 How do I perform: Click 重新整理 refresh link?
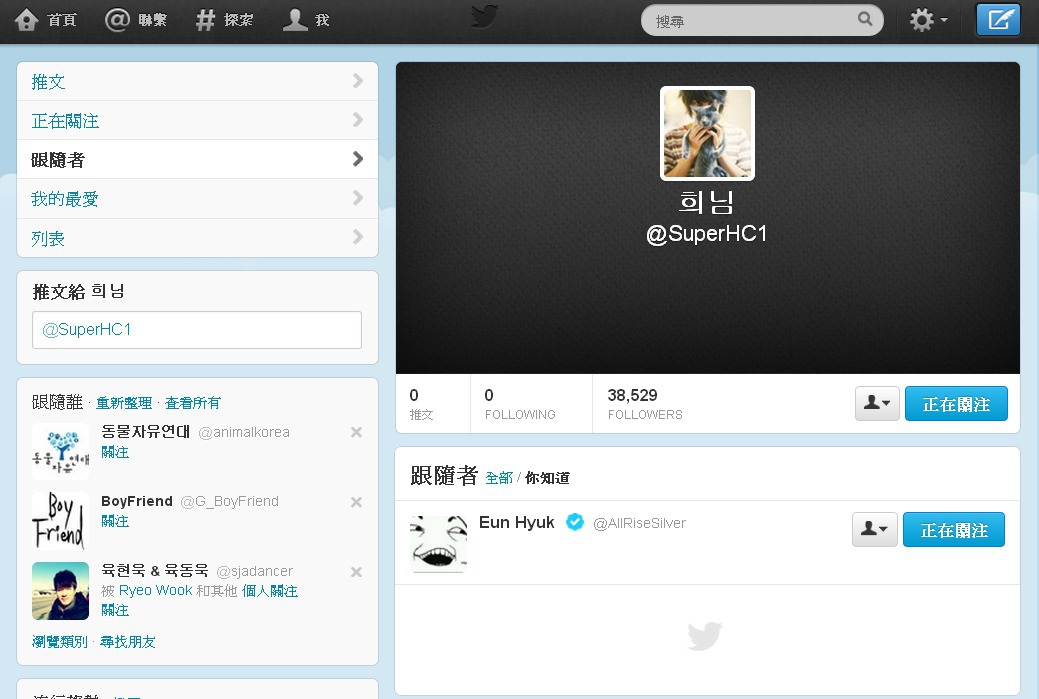124,403
